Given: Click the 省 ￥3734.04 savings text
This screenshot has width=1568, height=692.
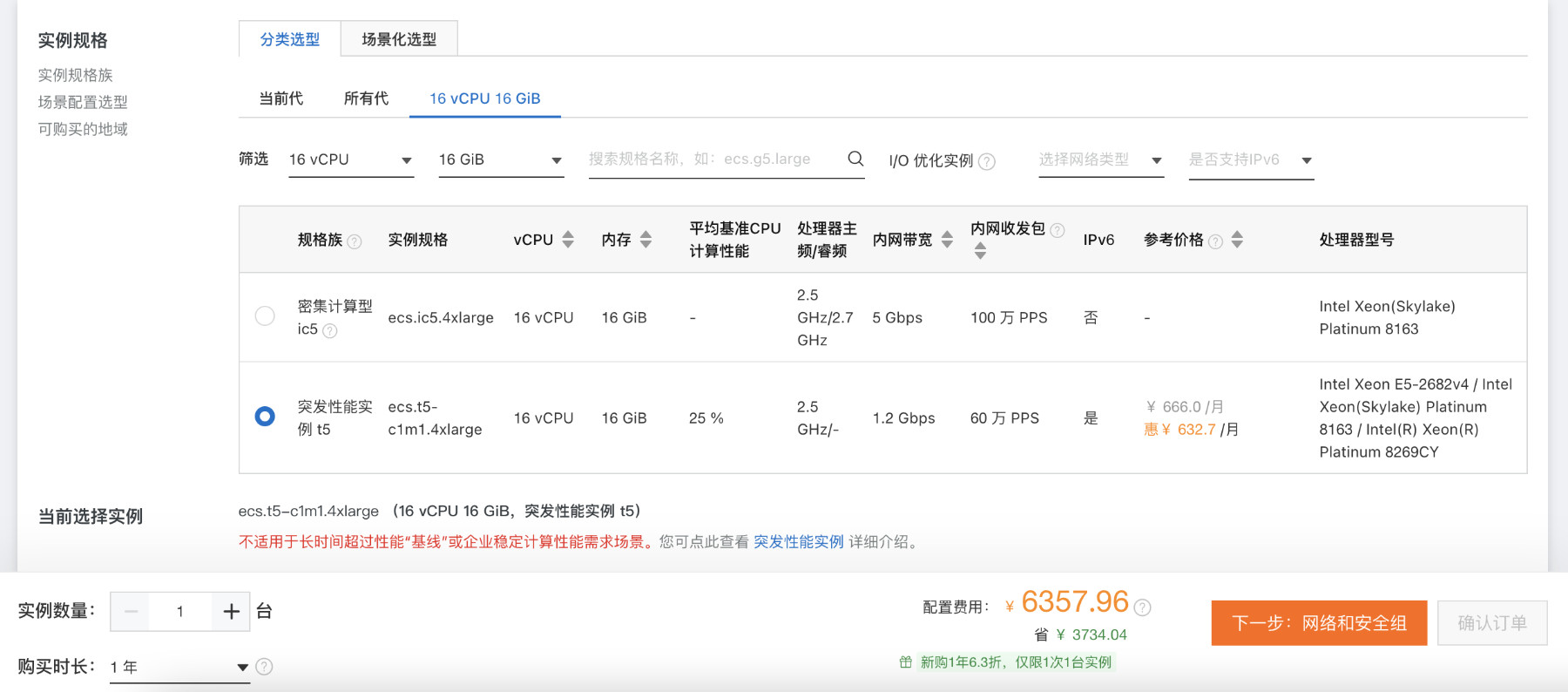Looking at the screenshot, I should click(1080, 634).
